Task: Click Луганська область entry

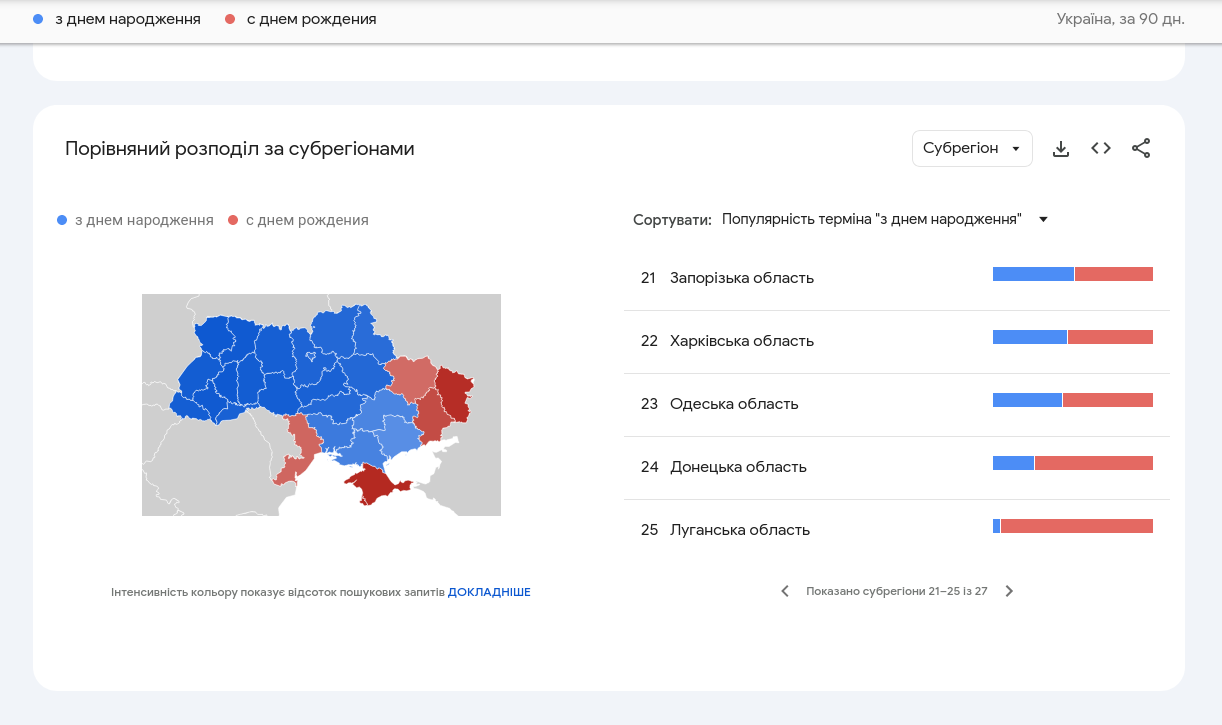Action: (740, 530)
